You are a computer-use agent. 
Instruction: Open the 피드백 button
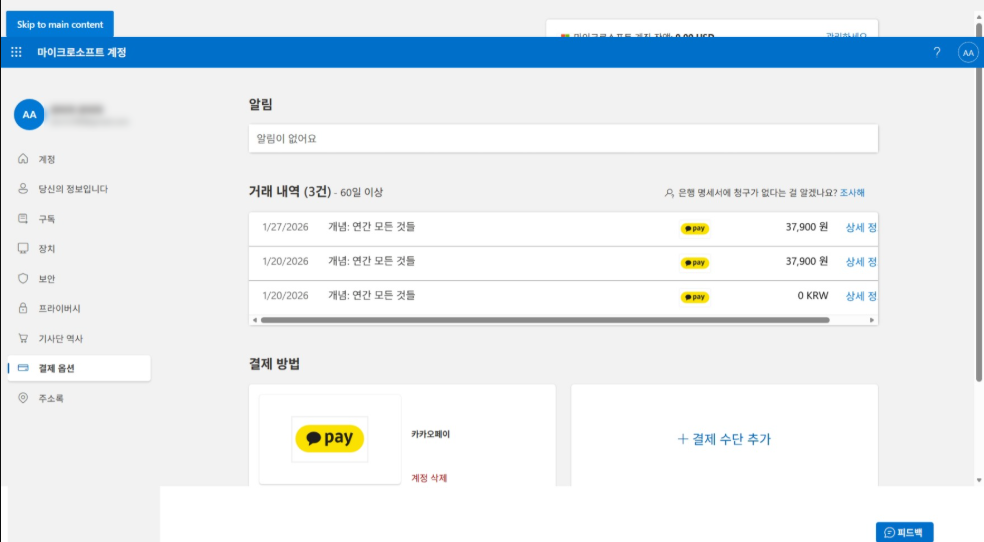pyautogui.click(x=904, y=532)
